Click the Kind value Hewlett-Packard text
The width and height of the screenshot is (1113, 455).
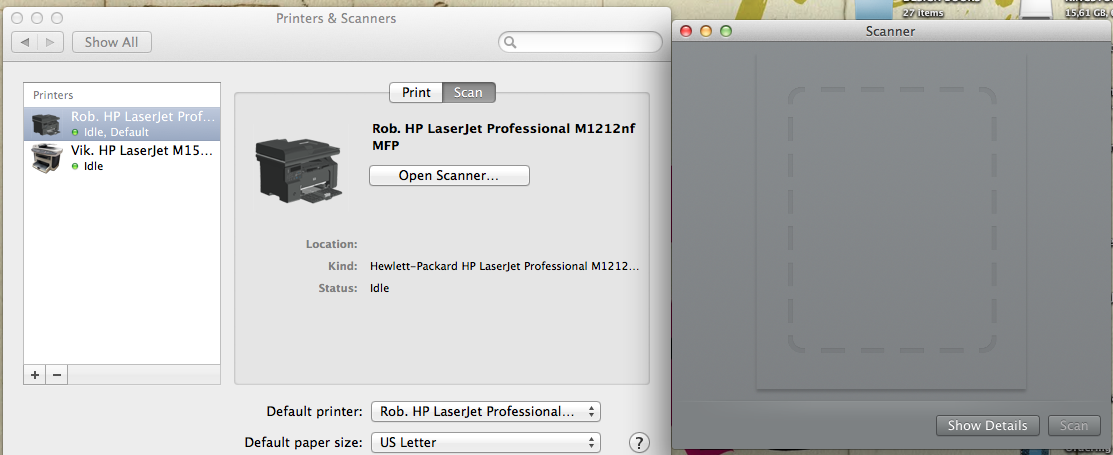coord(505,266)
